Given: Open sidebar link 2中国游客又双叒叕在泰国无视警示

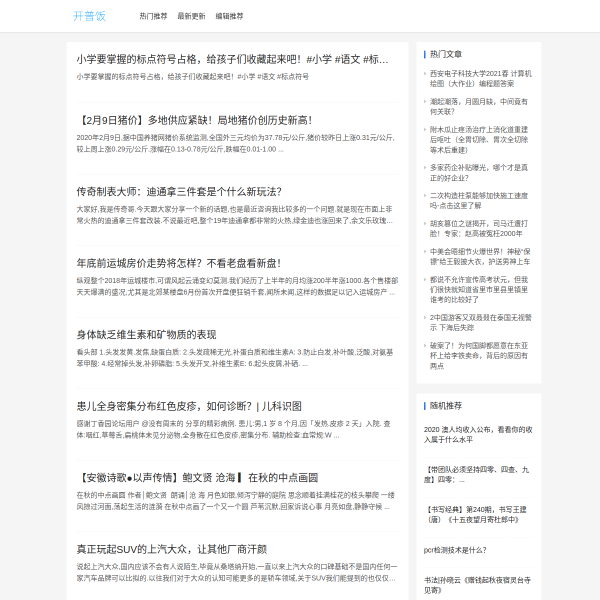Looking at the screenshot, I should pos(480,322).
